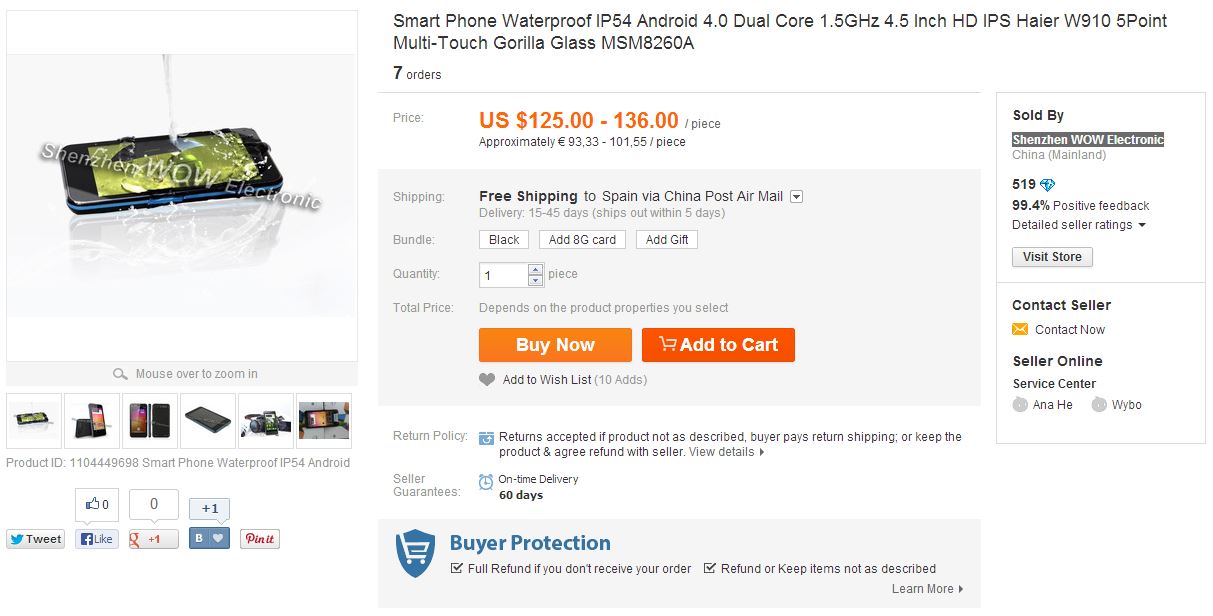Viewport: 1213px width, 616px height.
Task: Click the magnifier zoom-in icon under product image
Action: tap(121, 373)
